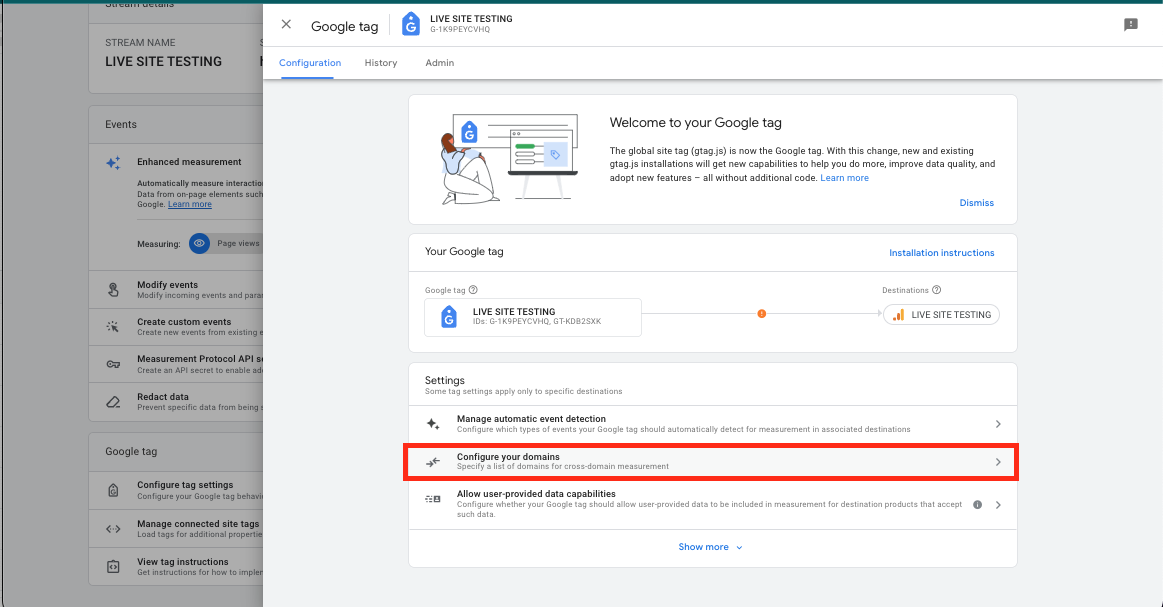
Task: Open Measurement Protocol API secrets row
Action: click(176, 364)
